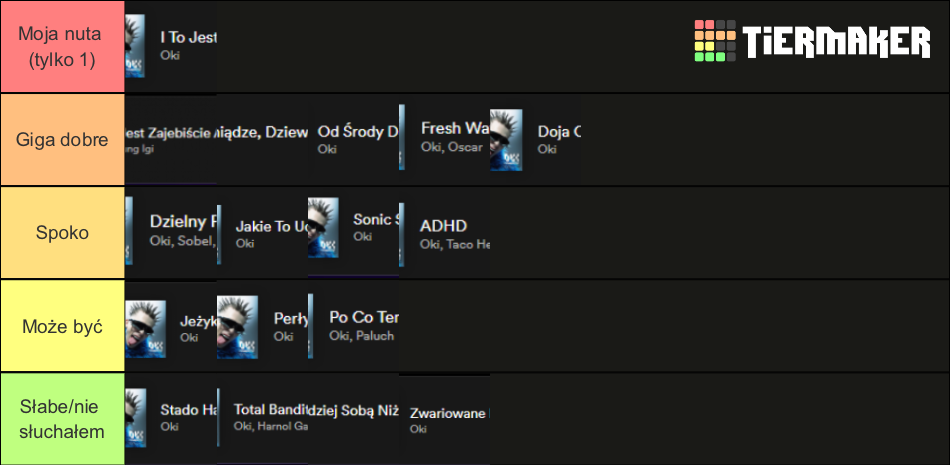Click the TierMaker wordmark text
This screenshot has width=950, height=465.
click(x=837, y=42)
